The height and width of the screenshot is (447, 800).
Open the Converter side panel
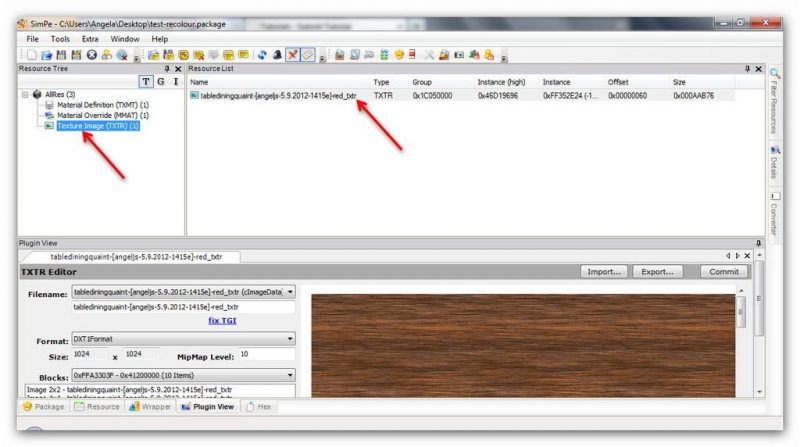774,214
